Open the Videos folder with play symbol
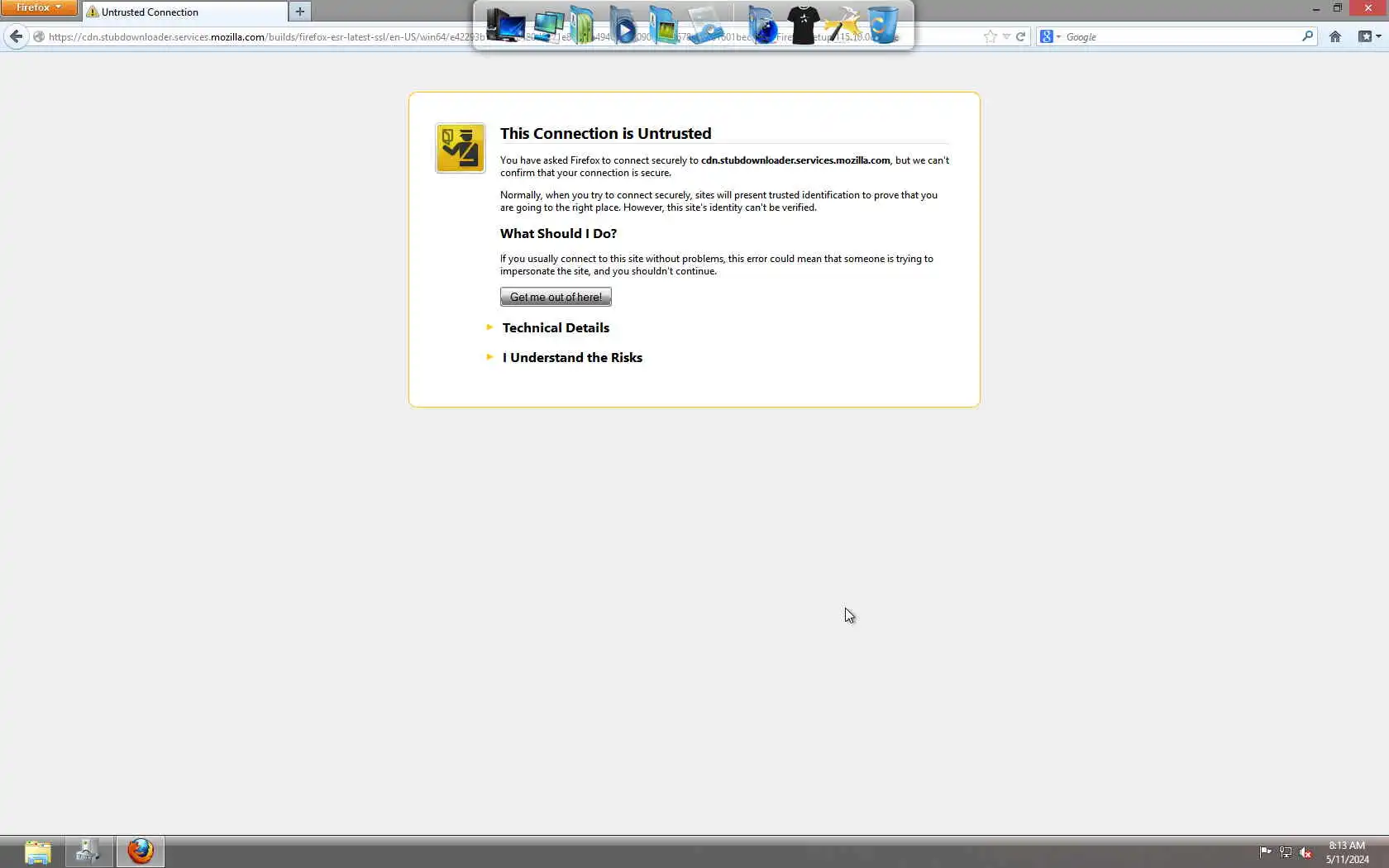 coord(623,26)
